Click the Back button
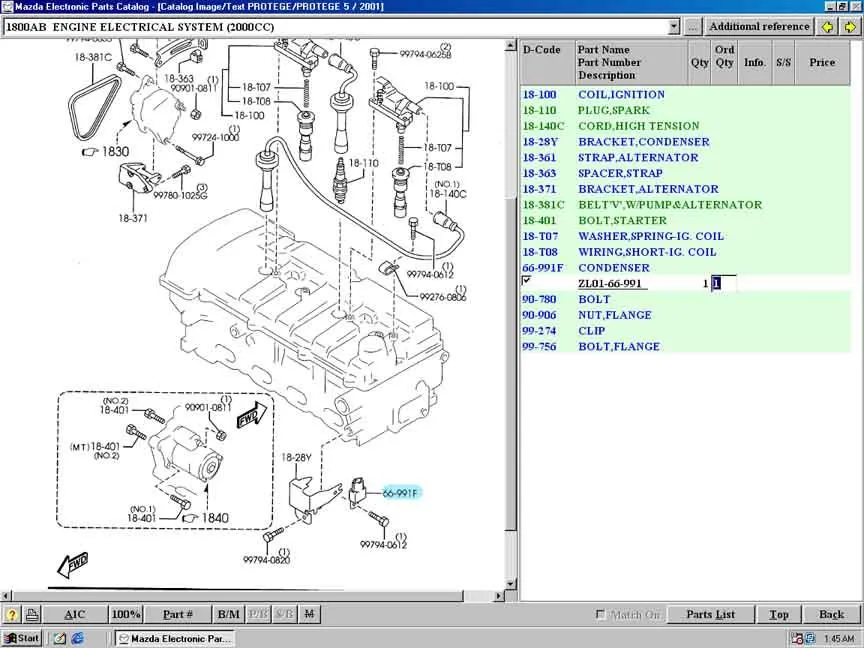864x648 pixels. (x=831, y=614)
